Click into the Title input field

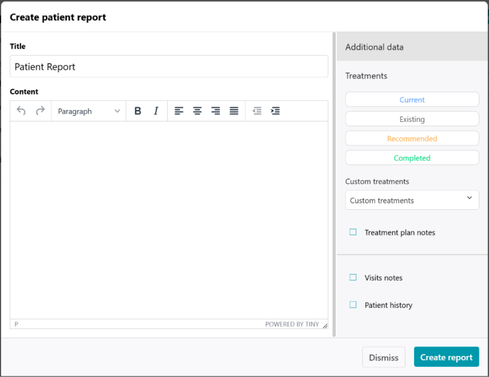pos(169,67)
